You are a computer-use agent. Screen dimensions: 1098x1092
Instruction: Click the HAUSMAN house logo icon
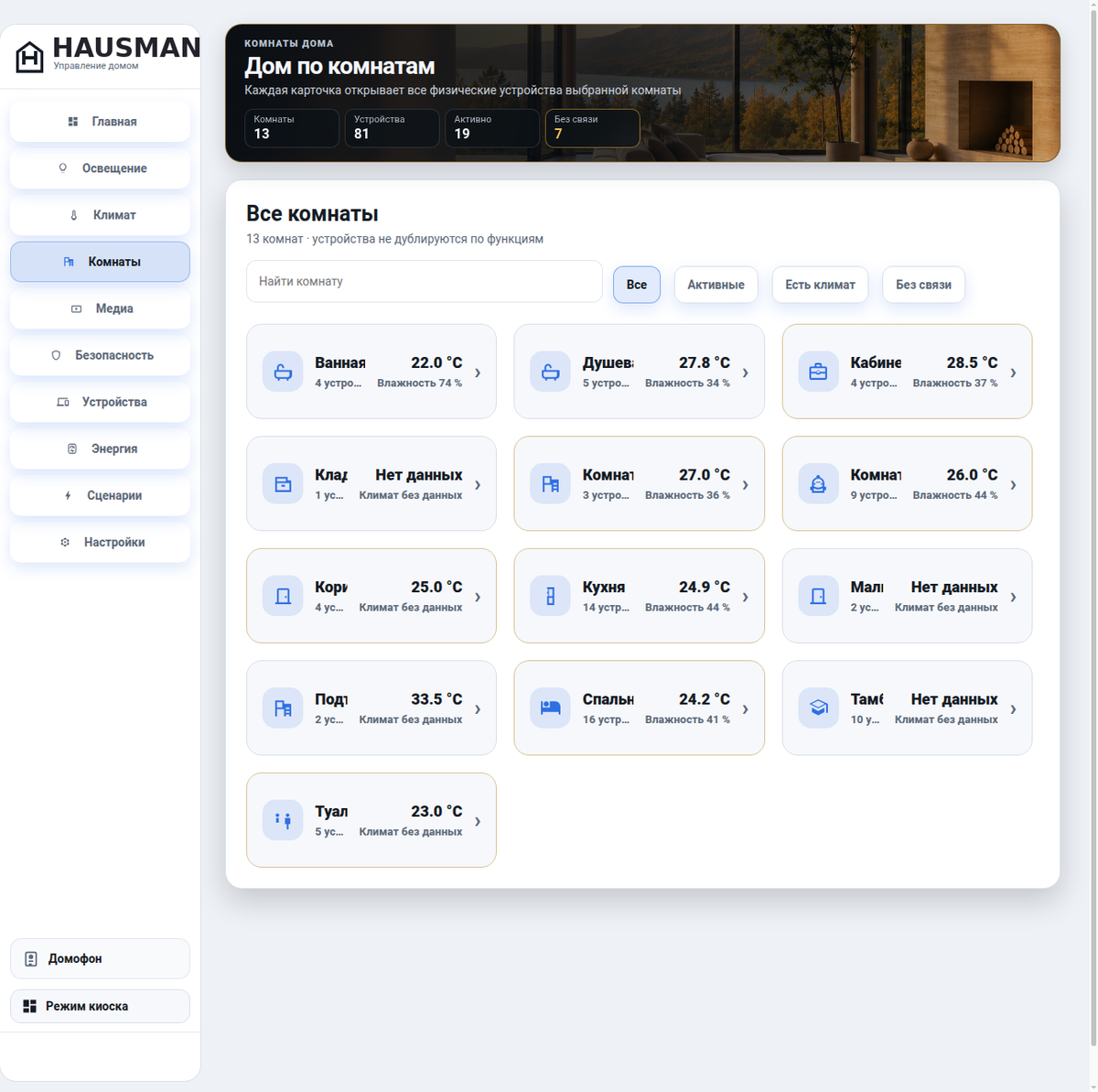pos(30,57)
